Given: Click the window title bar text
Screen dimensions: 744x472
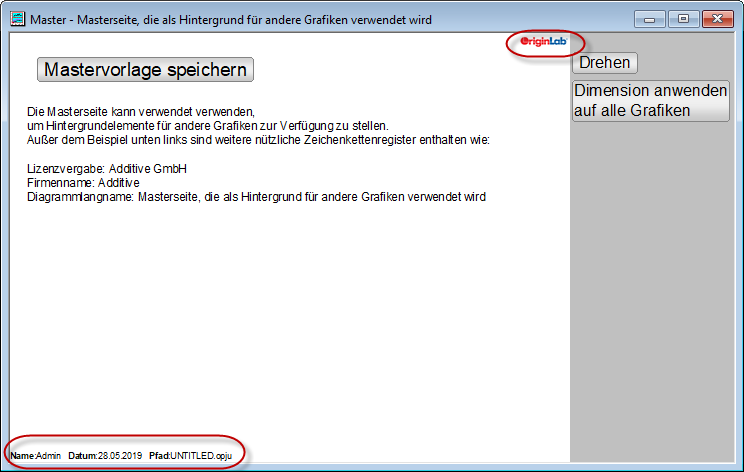Looking at the screenshot, I should [231, 20].
